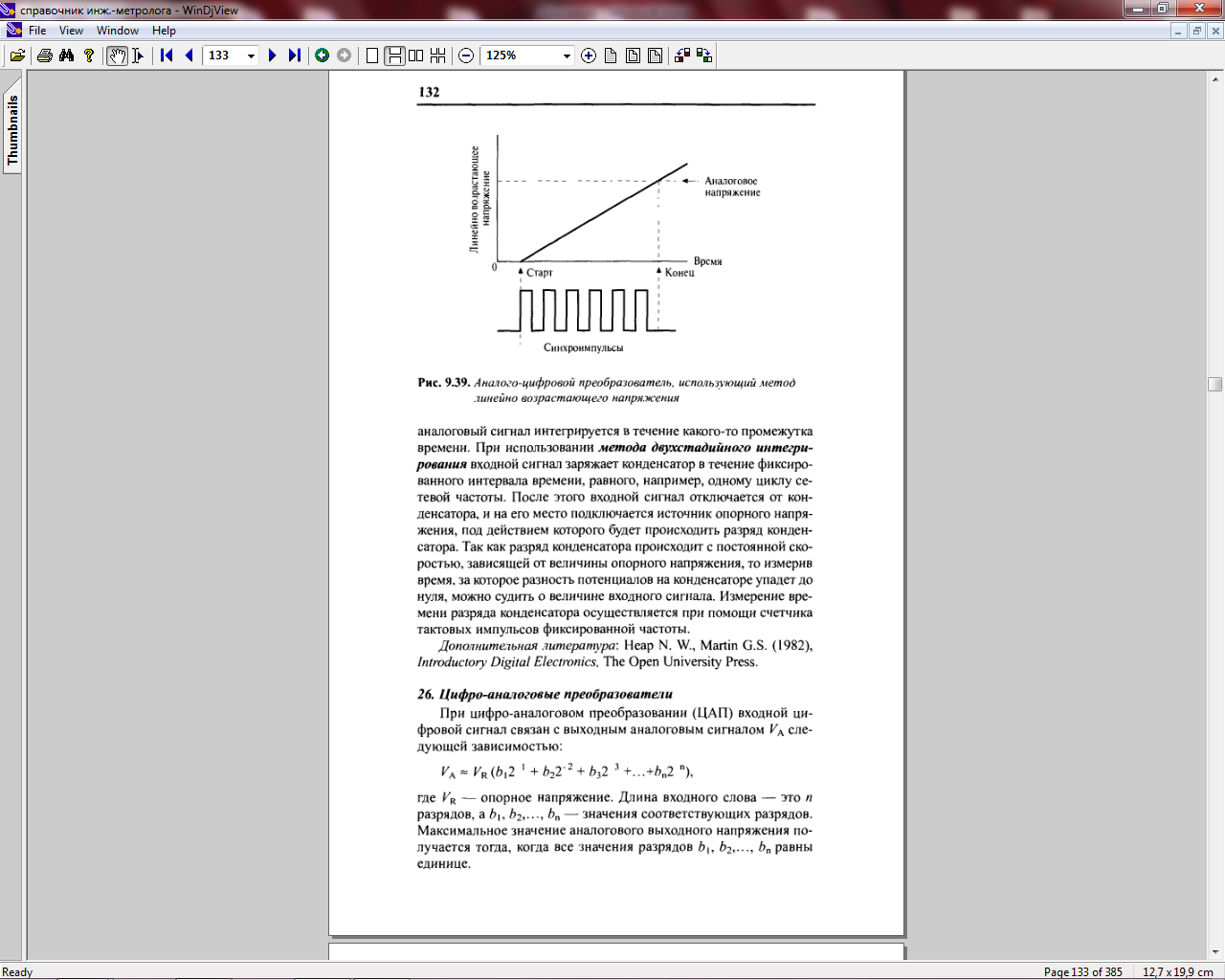The height and width of the screenshot is (980, 1225).
Task: Go to the first page
Action: point(167,56)
